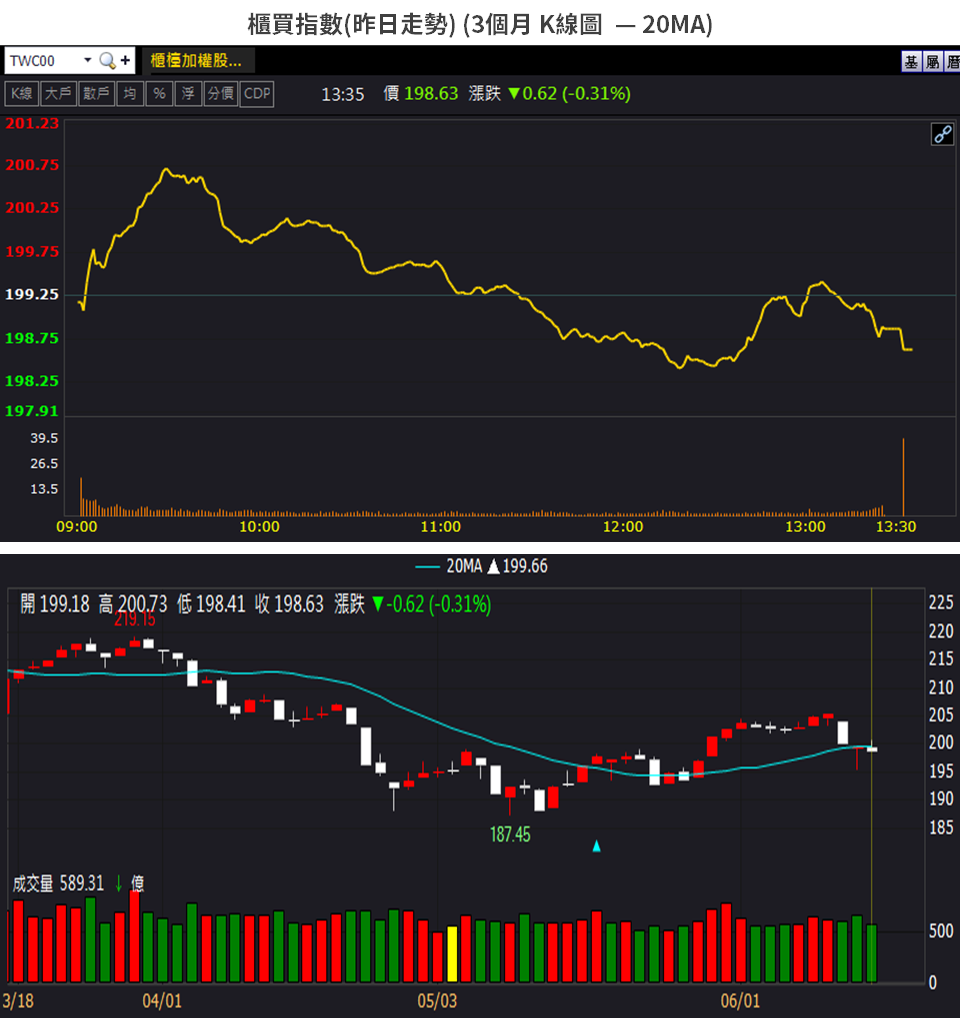Toggle the 散戶 view button
The image size is (960, 1018).
[x=97, y=94]
